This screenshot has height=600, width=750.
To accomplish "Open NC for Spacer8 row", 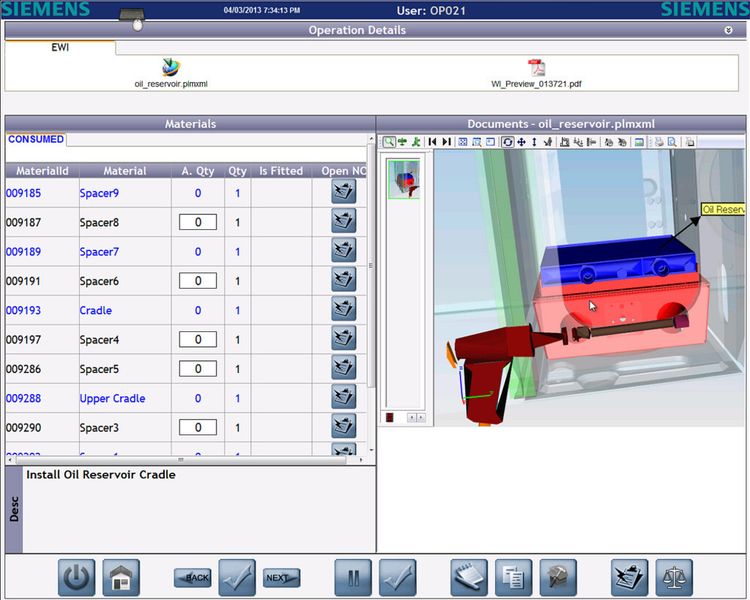I will click(x=343, y=221).
